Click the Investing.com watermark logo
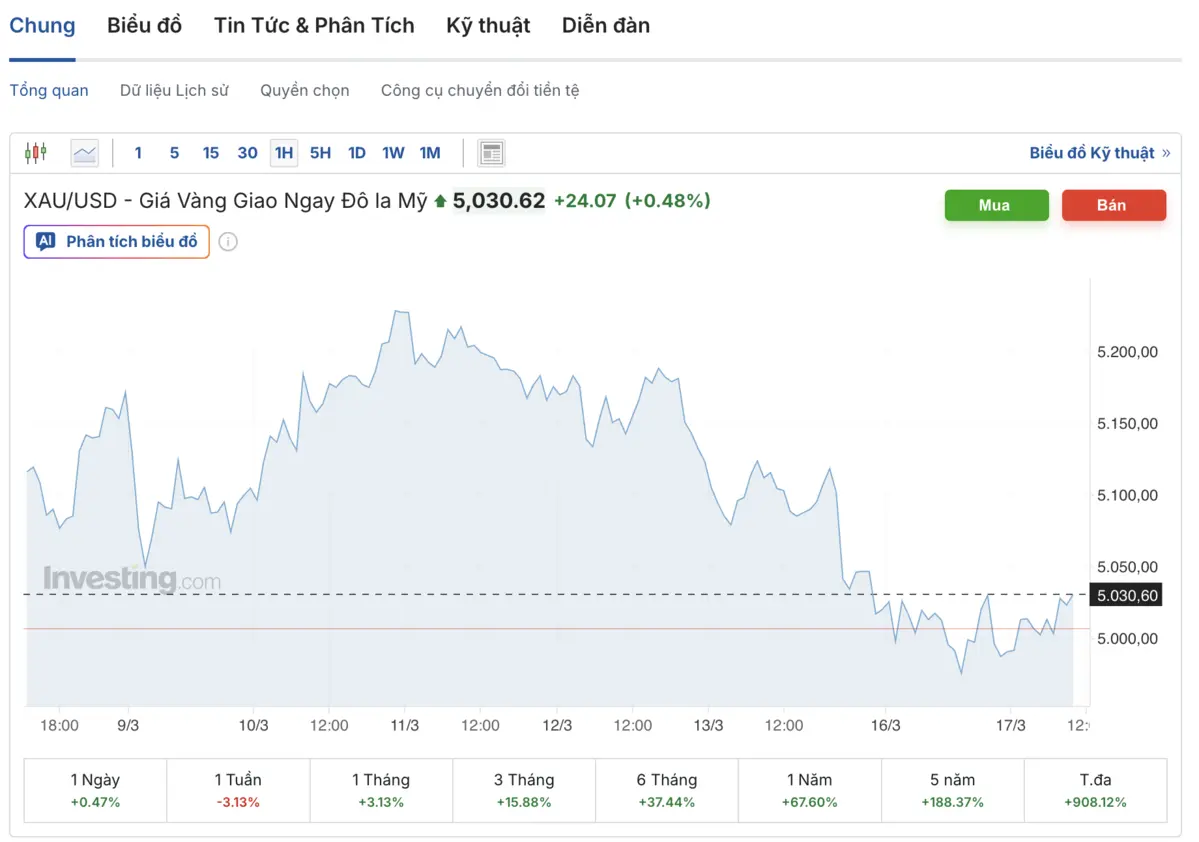 [x=131, y=579]
